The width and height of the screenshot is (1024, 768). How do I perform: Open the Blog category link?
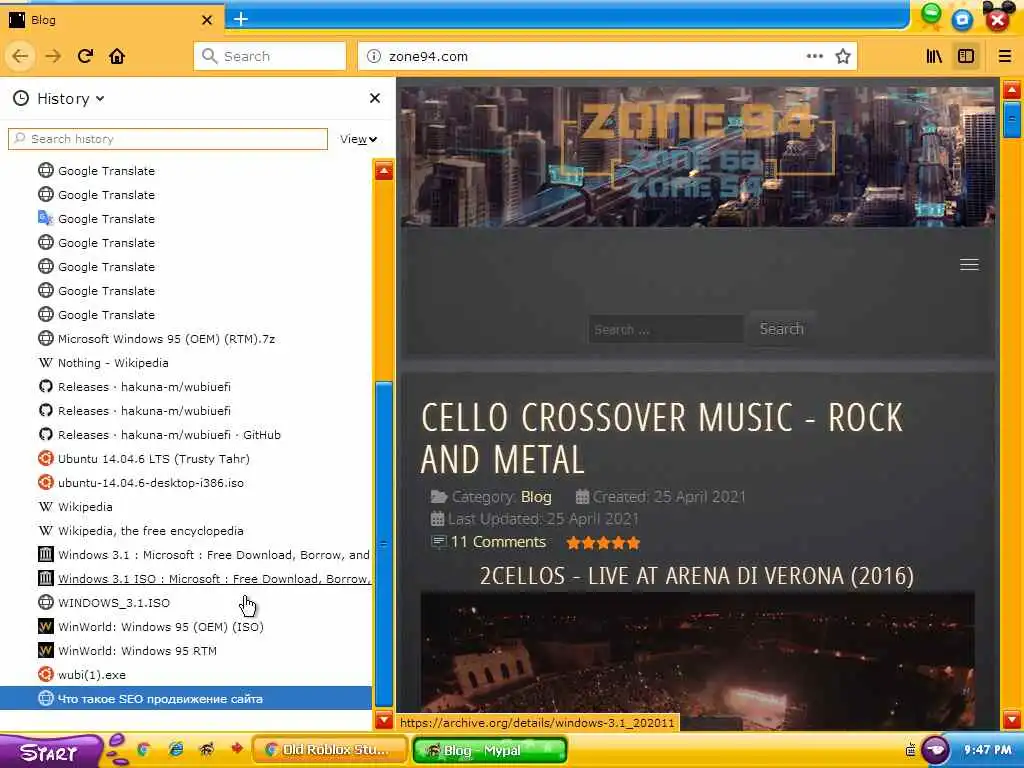[536, 497]
